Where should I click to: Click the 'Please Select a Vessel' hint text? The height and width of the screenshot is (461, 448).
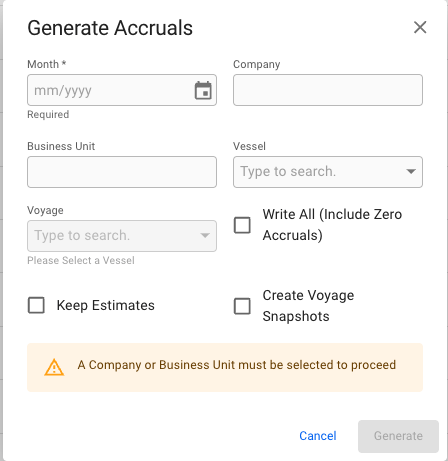point(81,260)
